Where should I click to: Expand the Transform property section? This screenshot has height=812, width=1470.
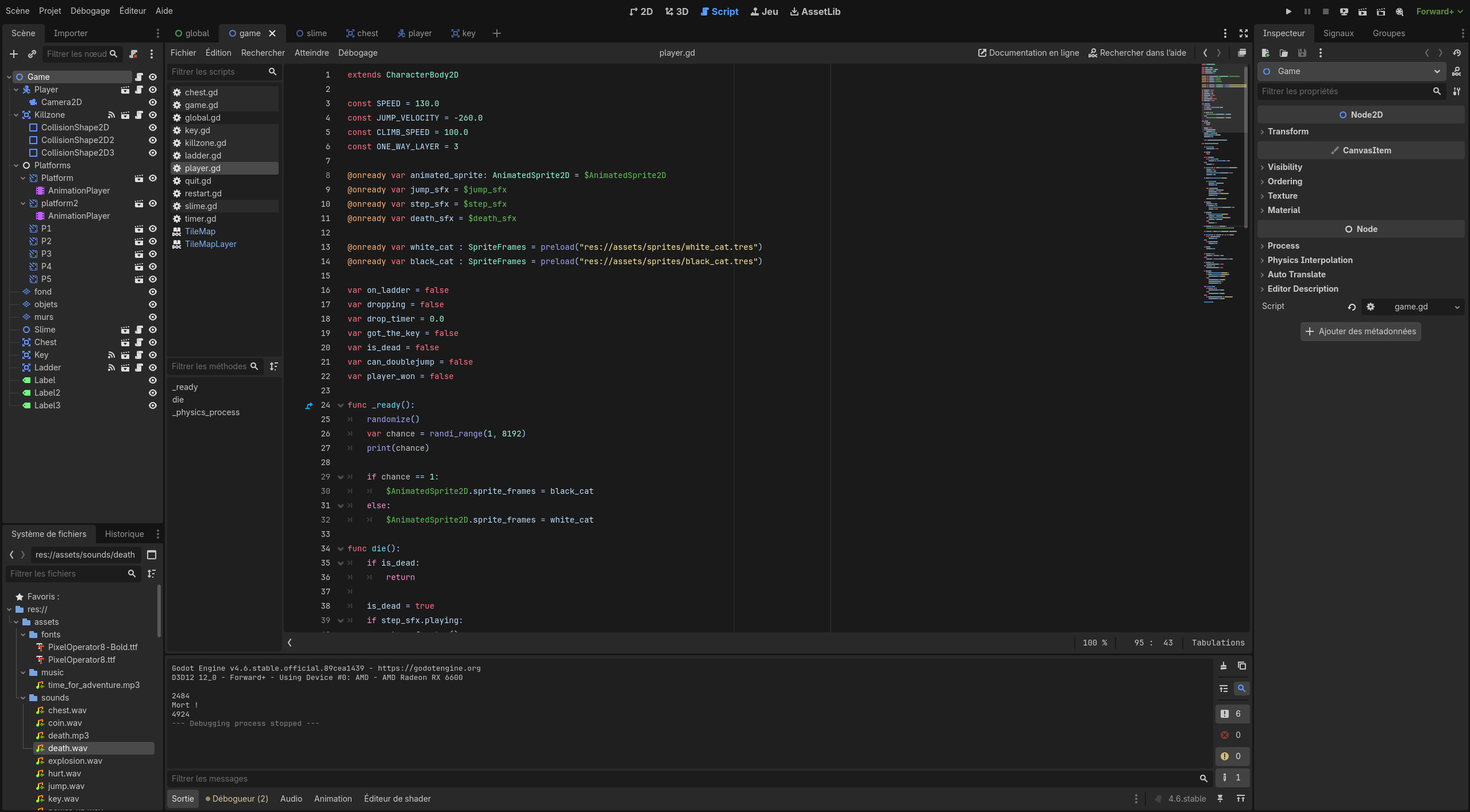pos(1288,132)
